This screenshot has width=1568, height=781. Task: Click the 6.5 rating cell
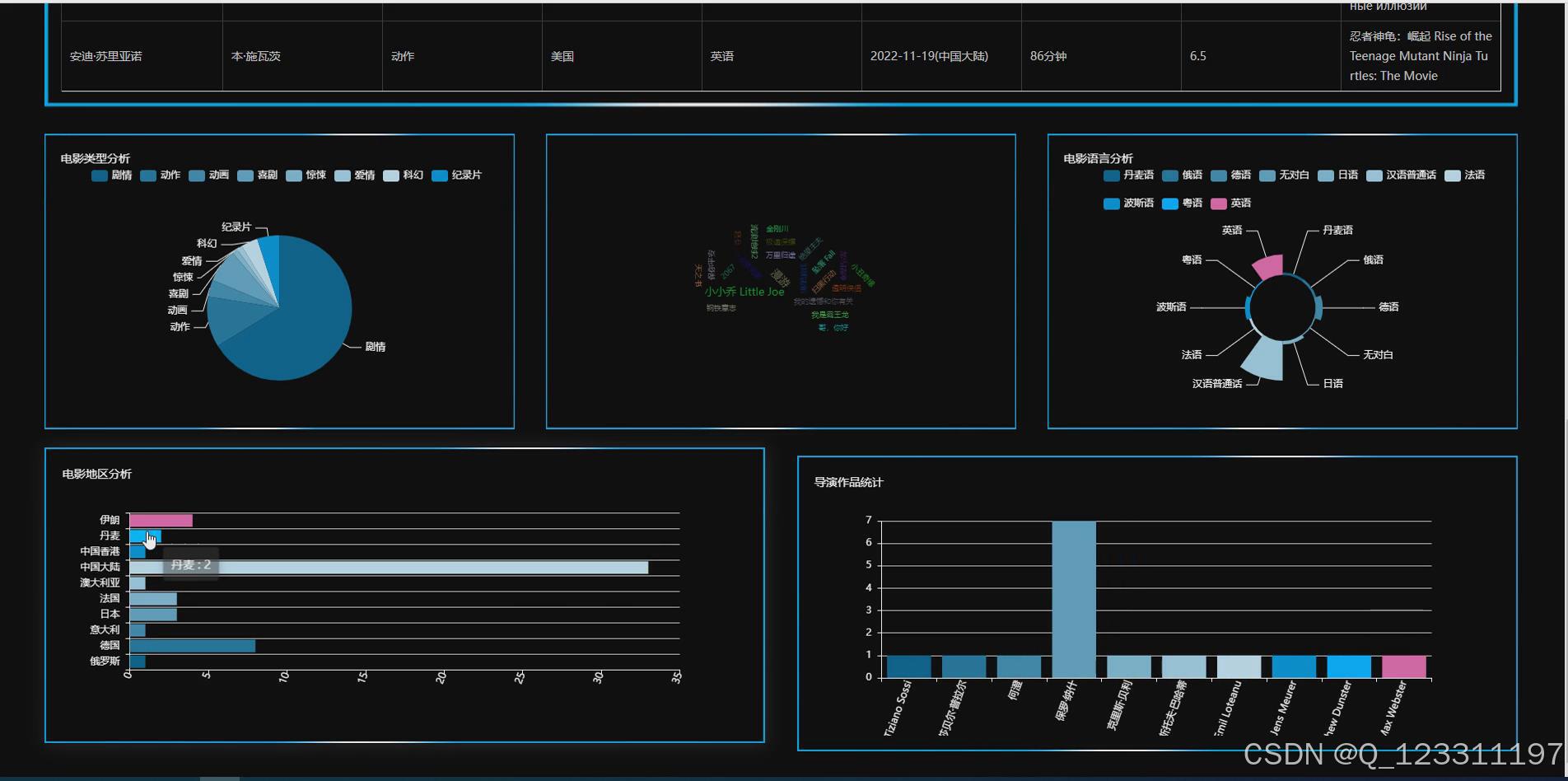coord(1261,56)
